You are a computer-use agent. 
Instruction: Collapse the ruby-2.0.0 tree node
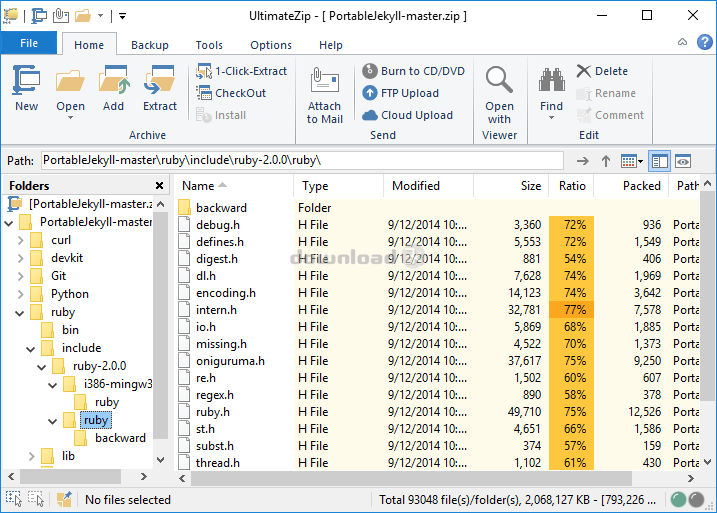tap(37, 366)
